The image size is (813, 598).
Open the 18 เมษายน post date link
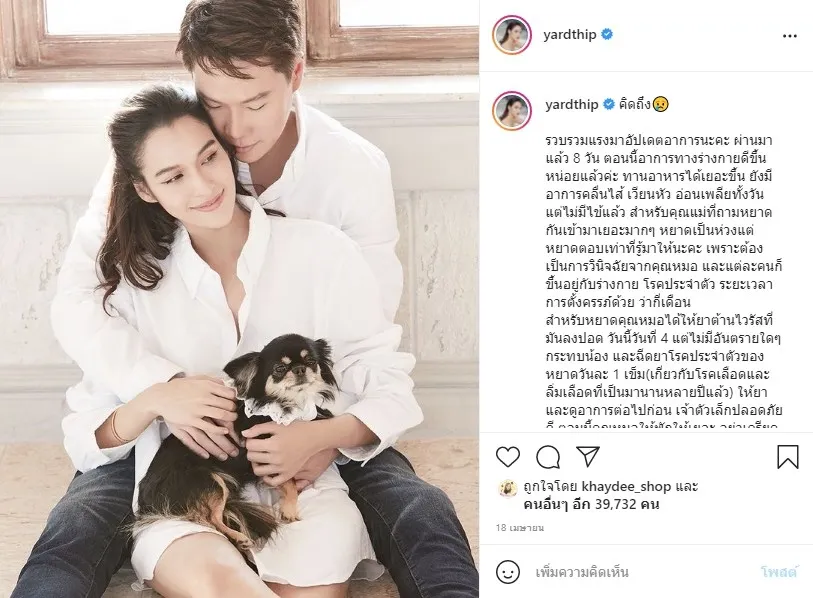coord(520,528)
